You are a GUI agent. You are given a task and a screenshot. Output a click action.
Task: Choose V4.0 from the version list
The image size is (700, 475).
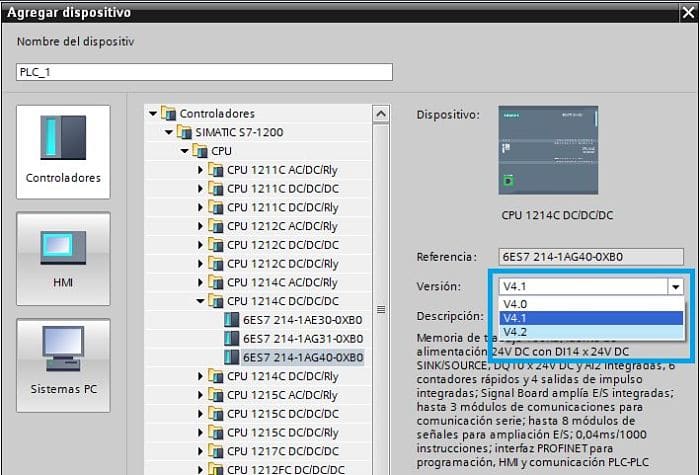[x=591, y=304]
